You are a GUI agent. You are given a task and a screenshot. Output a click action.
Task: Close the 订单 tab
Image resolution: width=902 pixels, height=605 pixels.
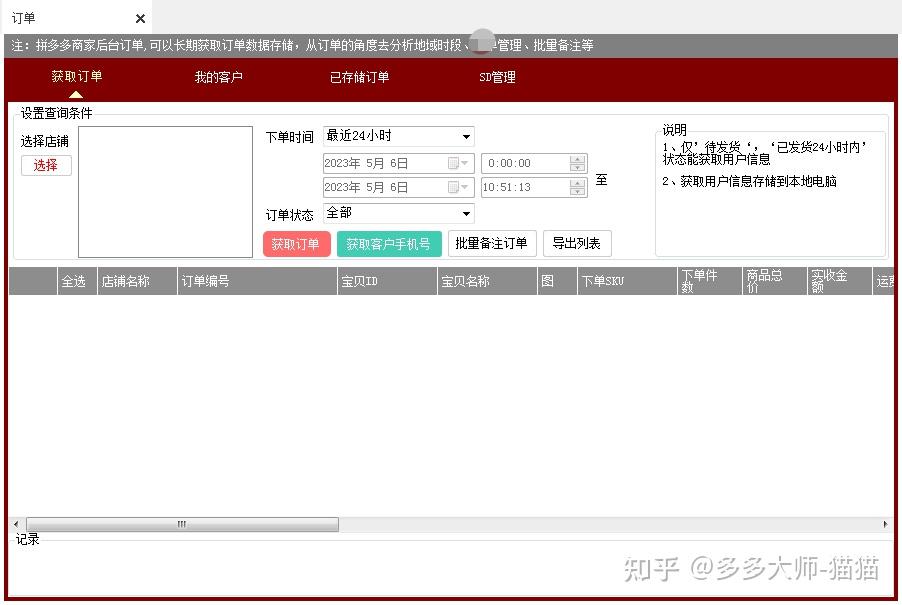point(140,18)
